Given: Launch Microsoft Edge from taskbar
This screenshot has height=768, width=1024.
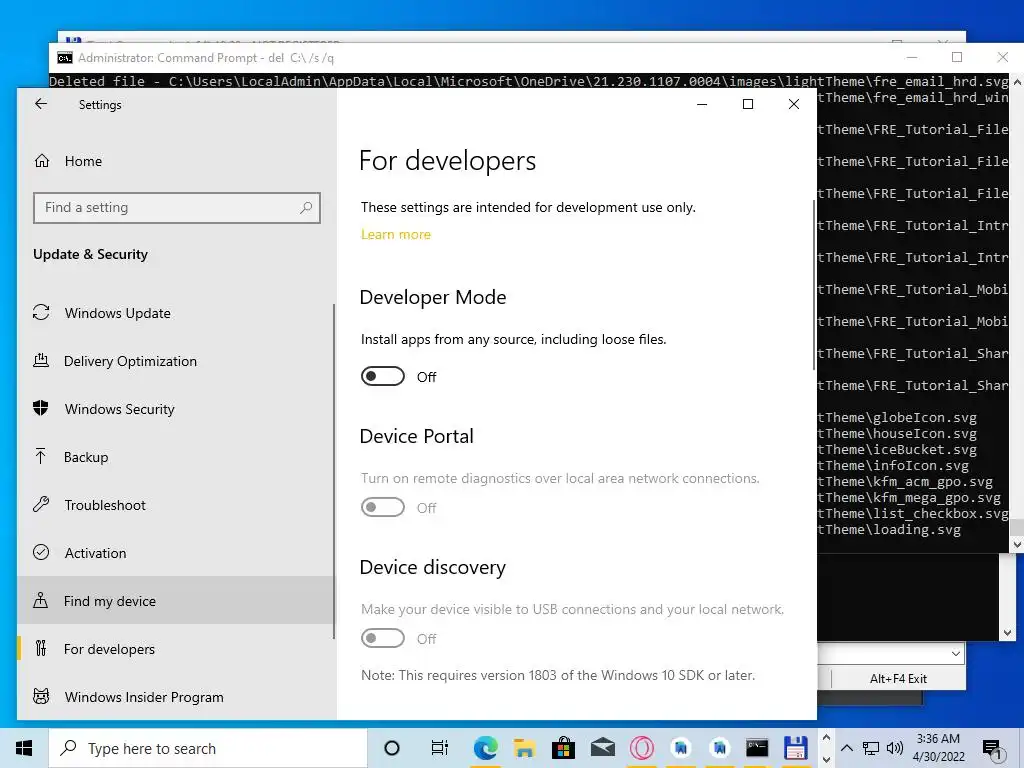Looking at the screenshot, I should [485, 748].
